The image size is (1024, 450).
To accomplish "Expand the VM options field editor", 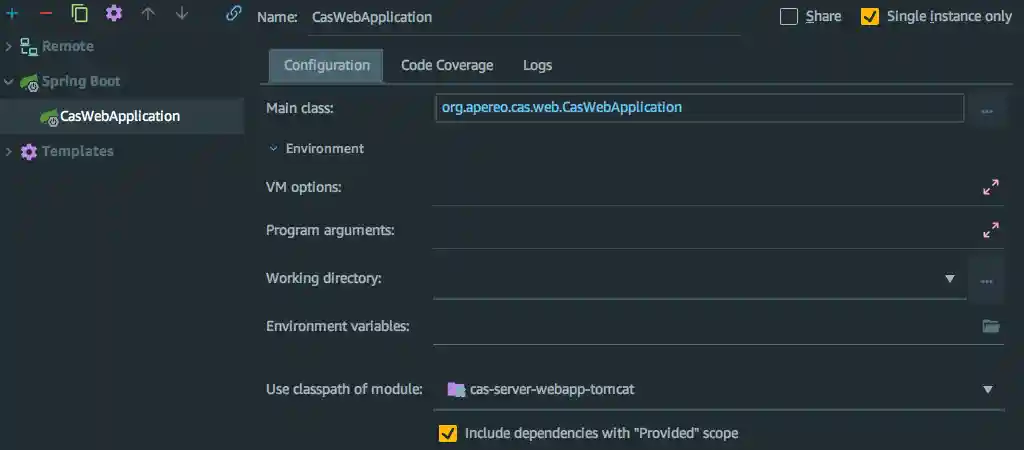I will pos(991,187).
